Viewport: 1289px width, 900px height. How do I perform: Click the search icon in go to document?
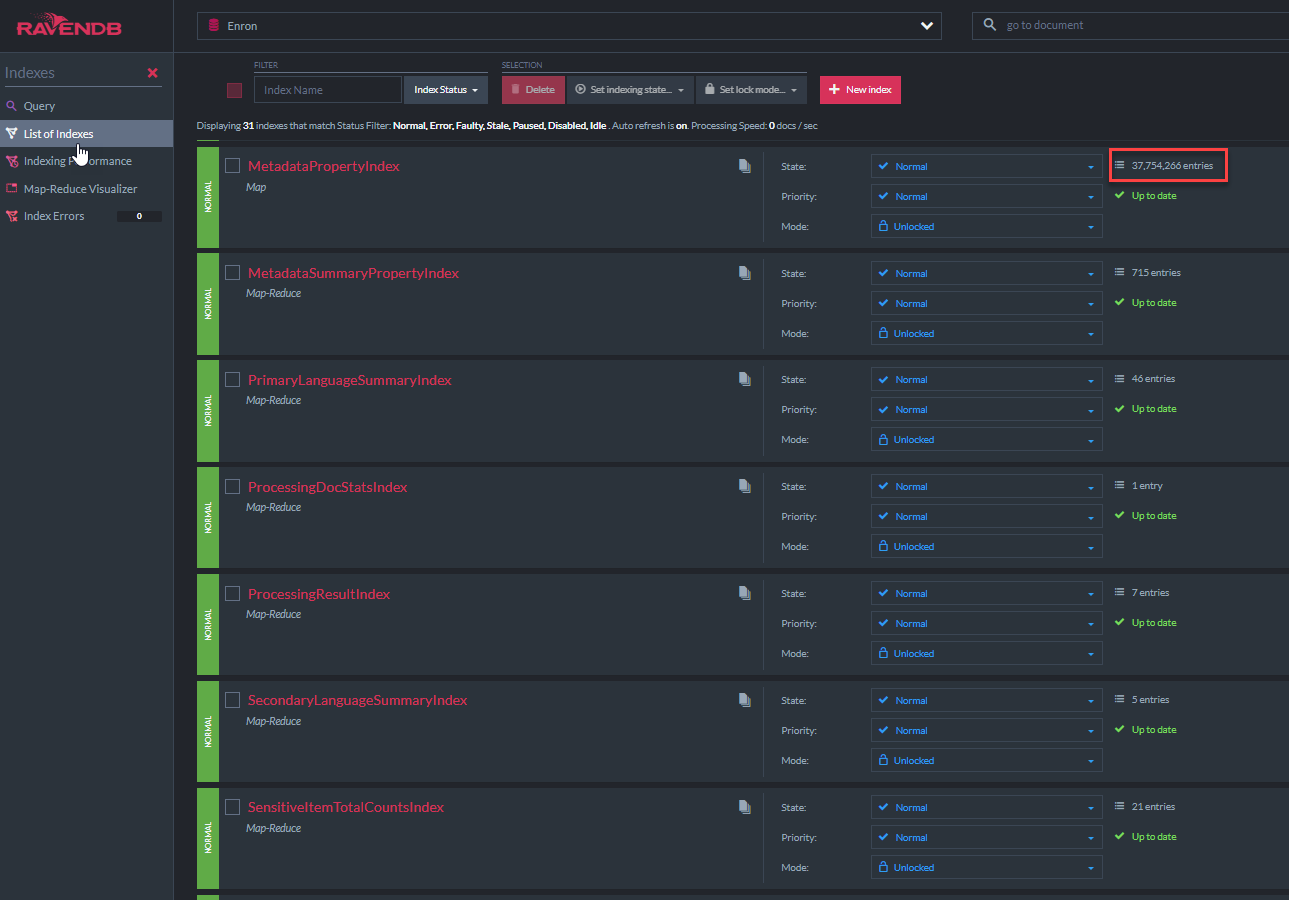click(990, 25)
